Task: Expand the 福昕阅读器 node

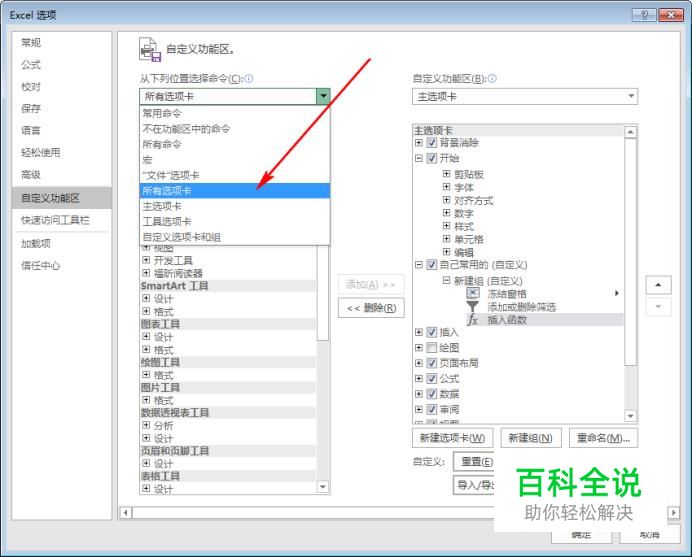Action: coord(146,273)
